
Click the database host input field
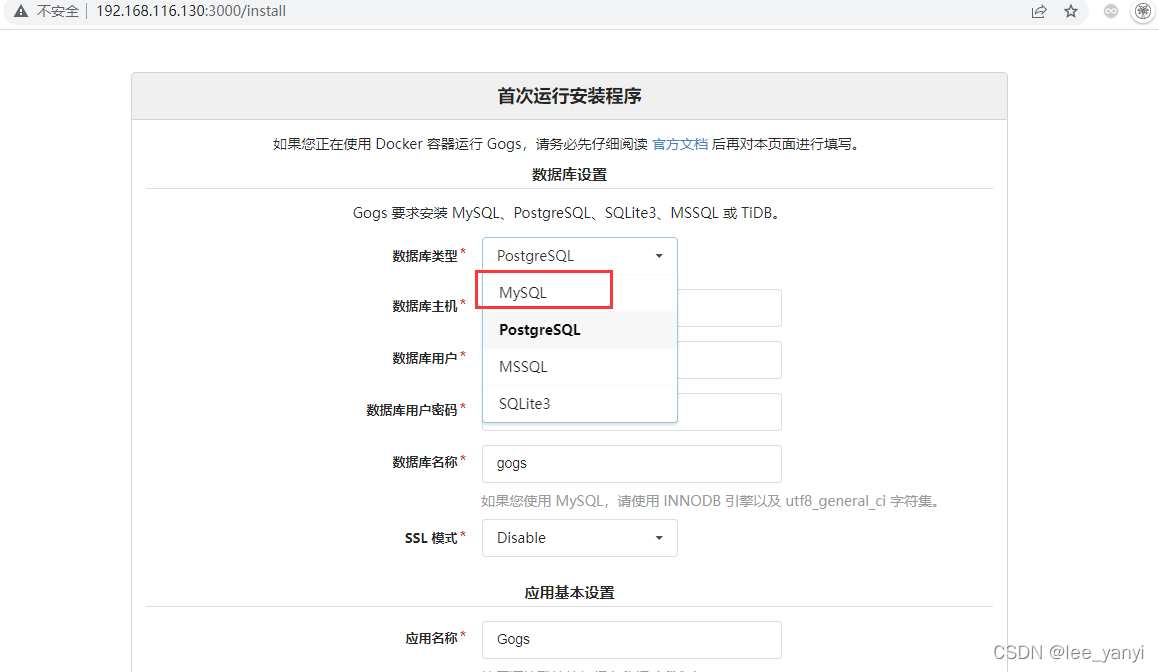[729, 308]
